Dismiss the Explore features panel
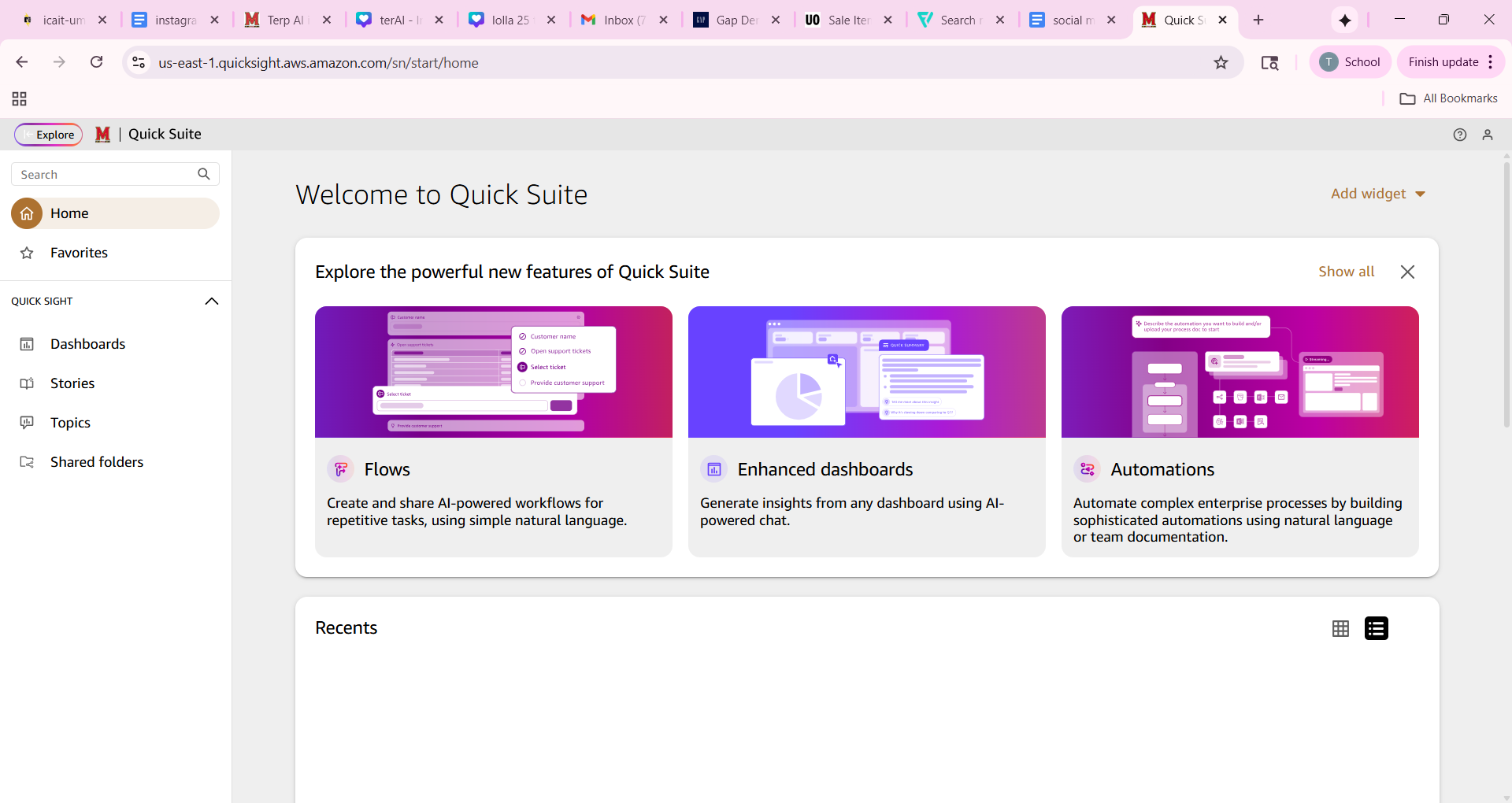This screenshot has width=1512, height=803. click(1407, 272)
